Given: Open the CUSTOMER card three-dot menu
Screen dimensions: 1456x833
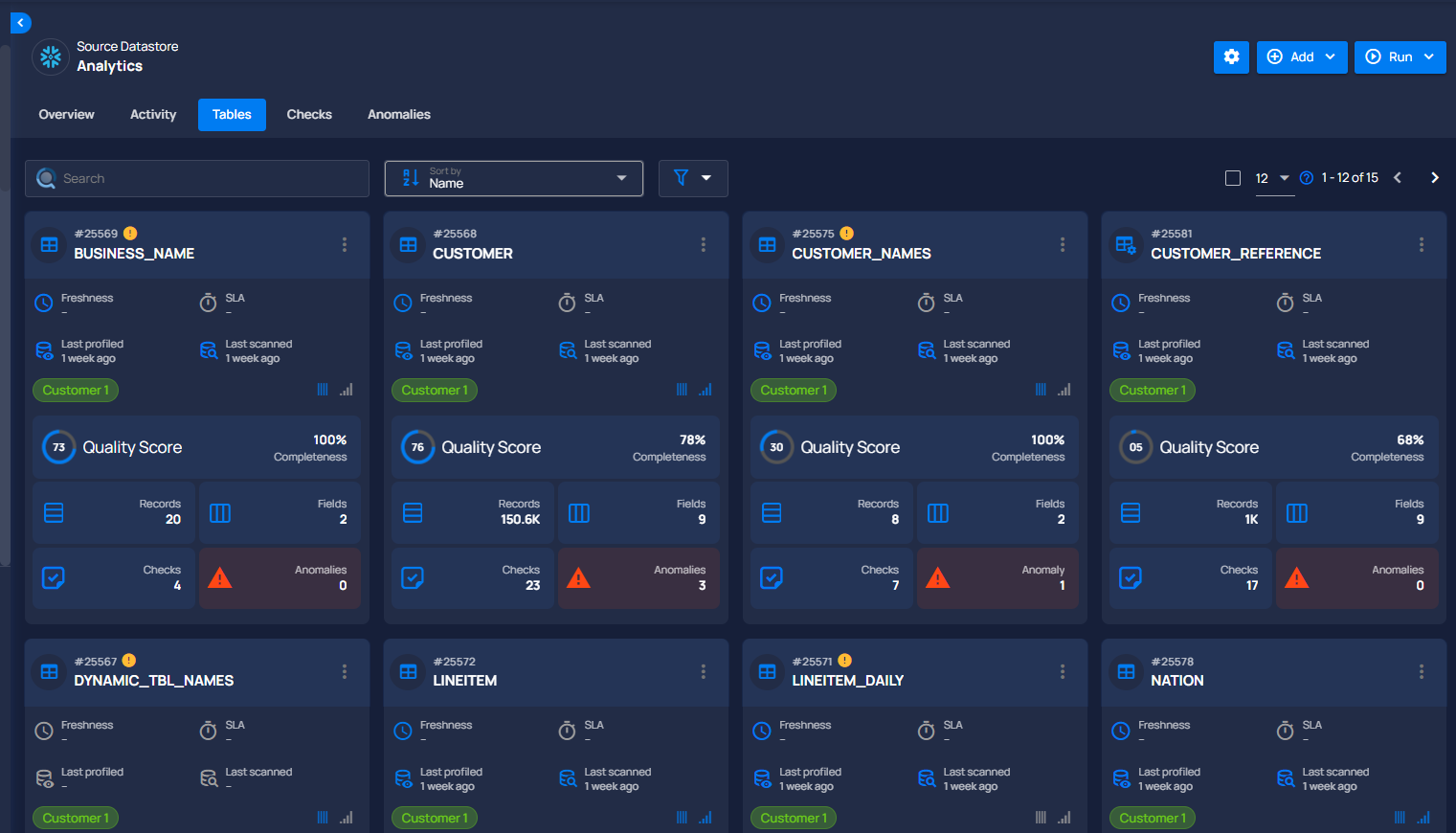Looking at the screenshot, I should click(704, 244).
